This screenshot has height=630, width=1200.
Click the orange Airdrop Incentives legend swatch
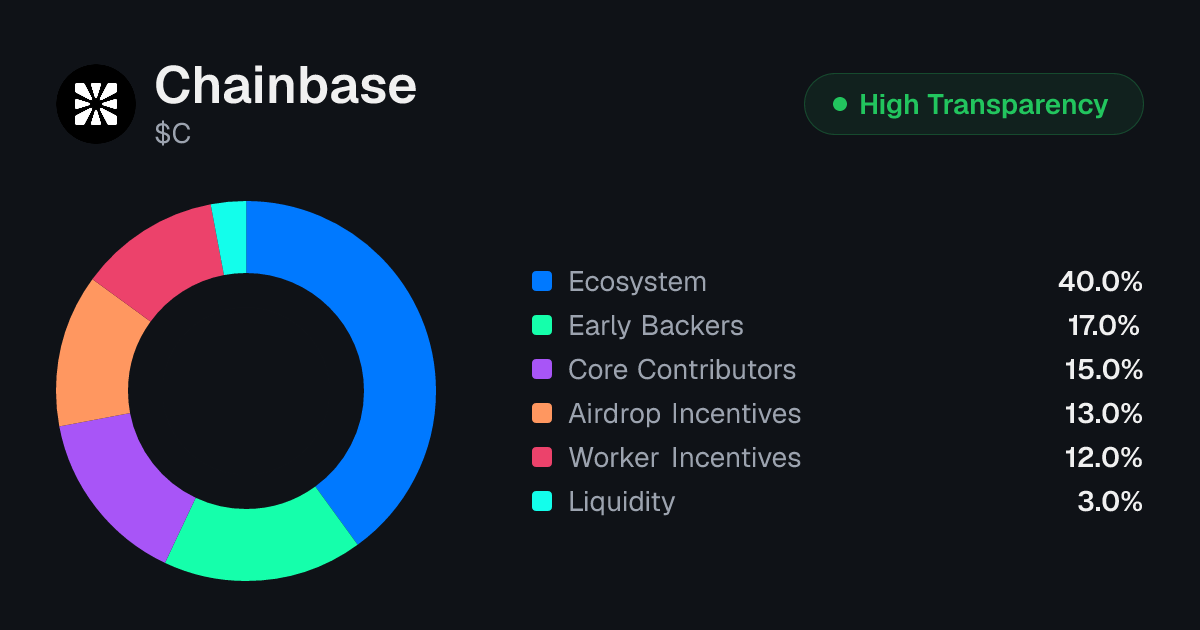tap(542, 414)
